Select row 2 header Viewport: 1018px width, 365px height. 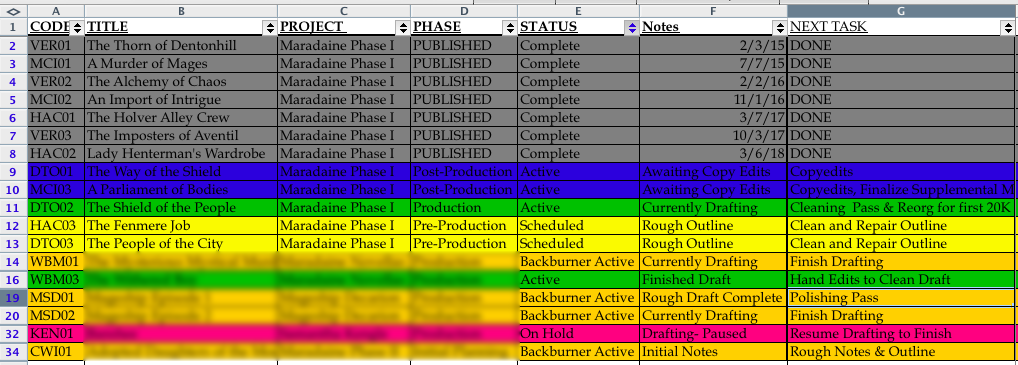[14, 45]
